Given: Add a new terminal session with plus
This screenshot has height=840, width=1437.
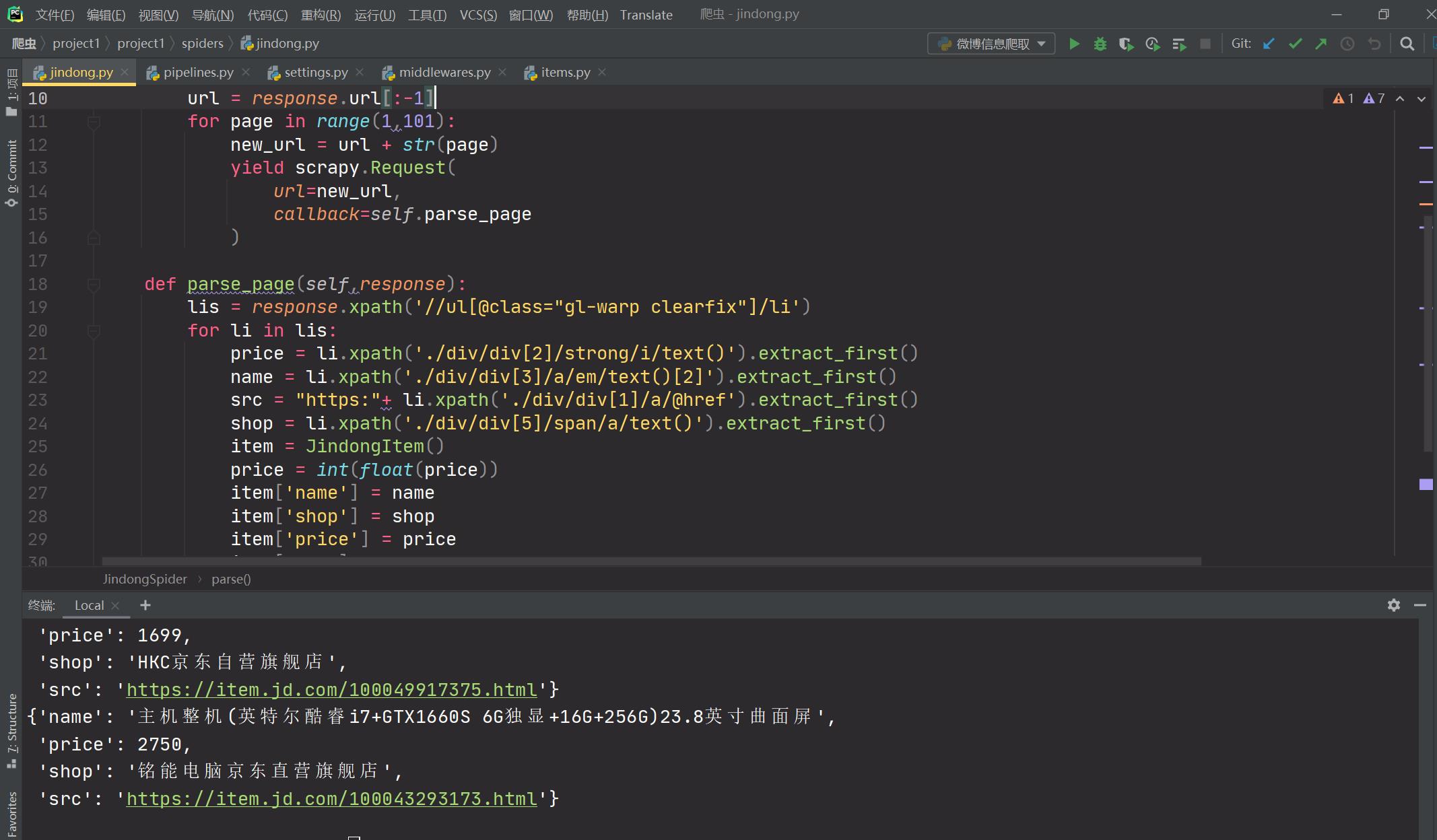Looking at the screenshot, I should coord(145,605).
